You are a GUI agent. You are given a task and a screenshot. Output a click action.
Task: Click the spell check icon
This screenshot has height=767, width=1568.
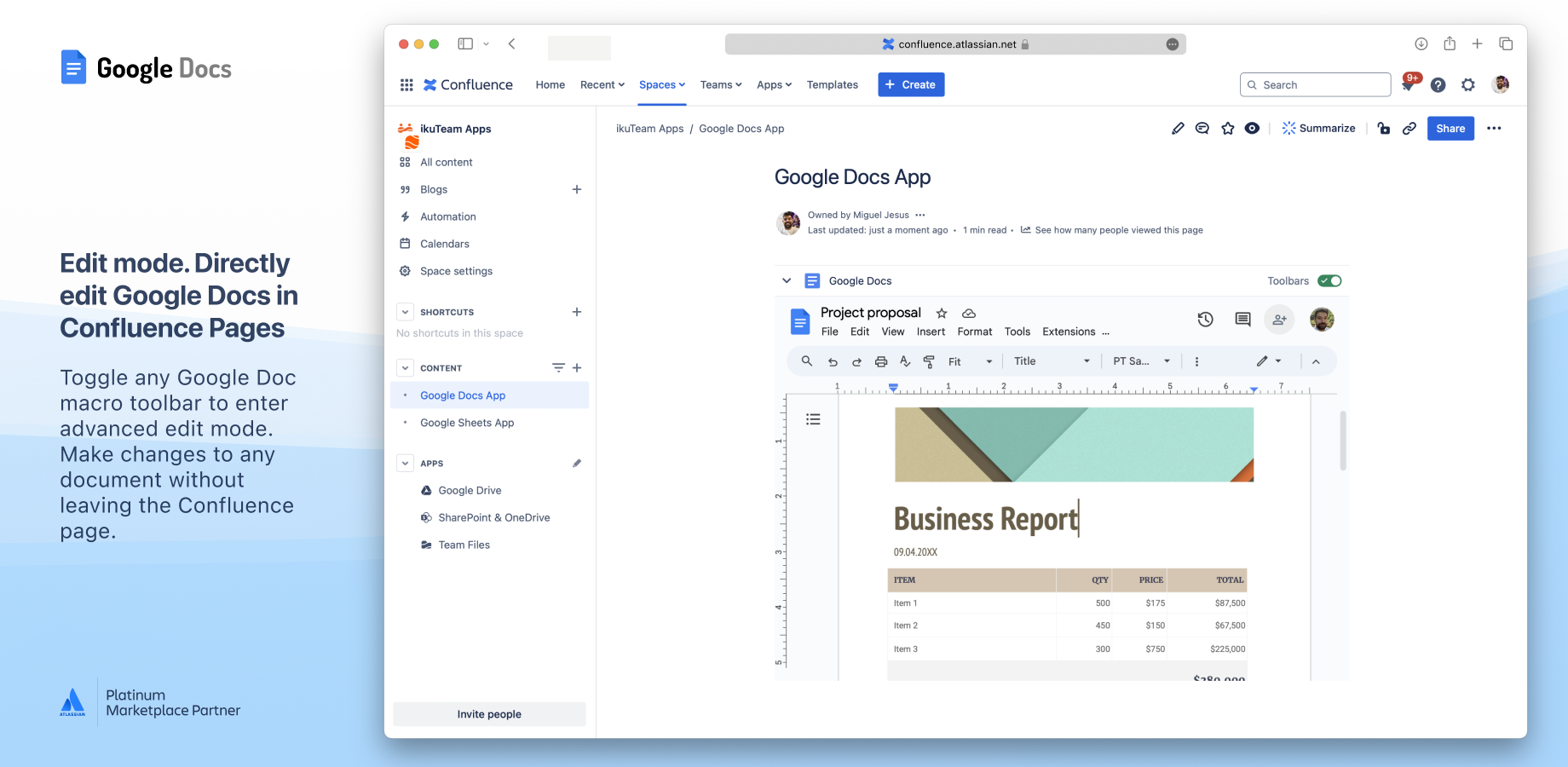click(905, 361)
